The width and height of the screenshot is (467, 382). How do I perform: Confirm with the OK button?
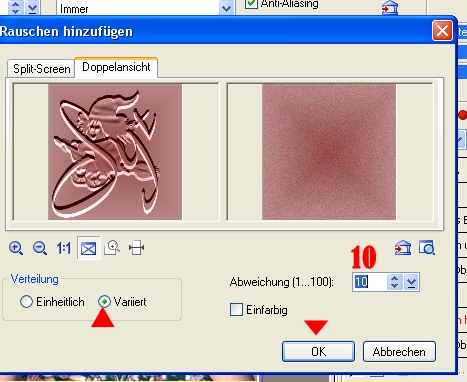pyautogui.click(x=318, y=351)
